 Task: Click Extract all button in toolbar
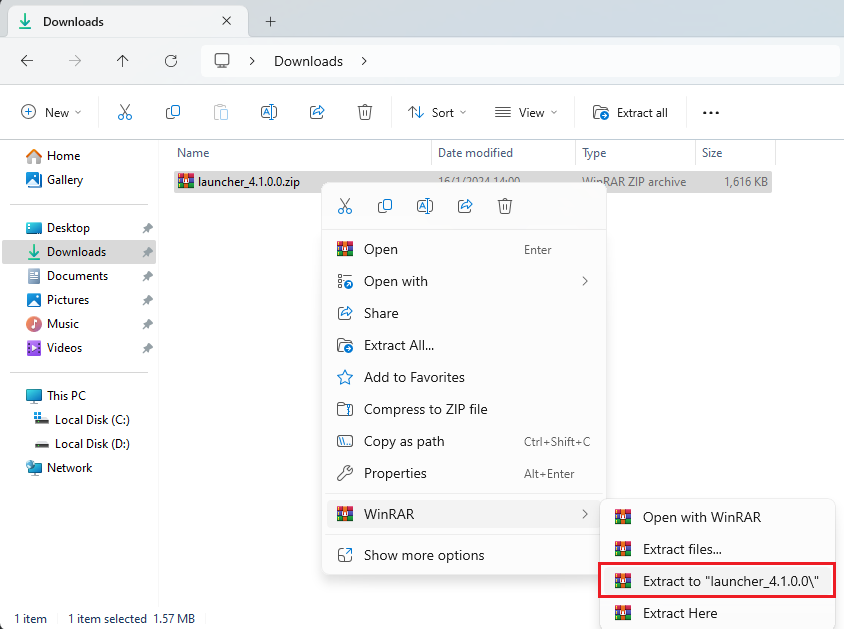[630, 113]
